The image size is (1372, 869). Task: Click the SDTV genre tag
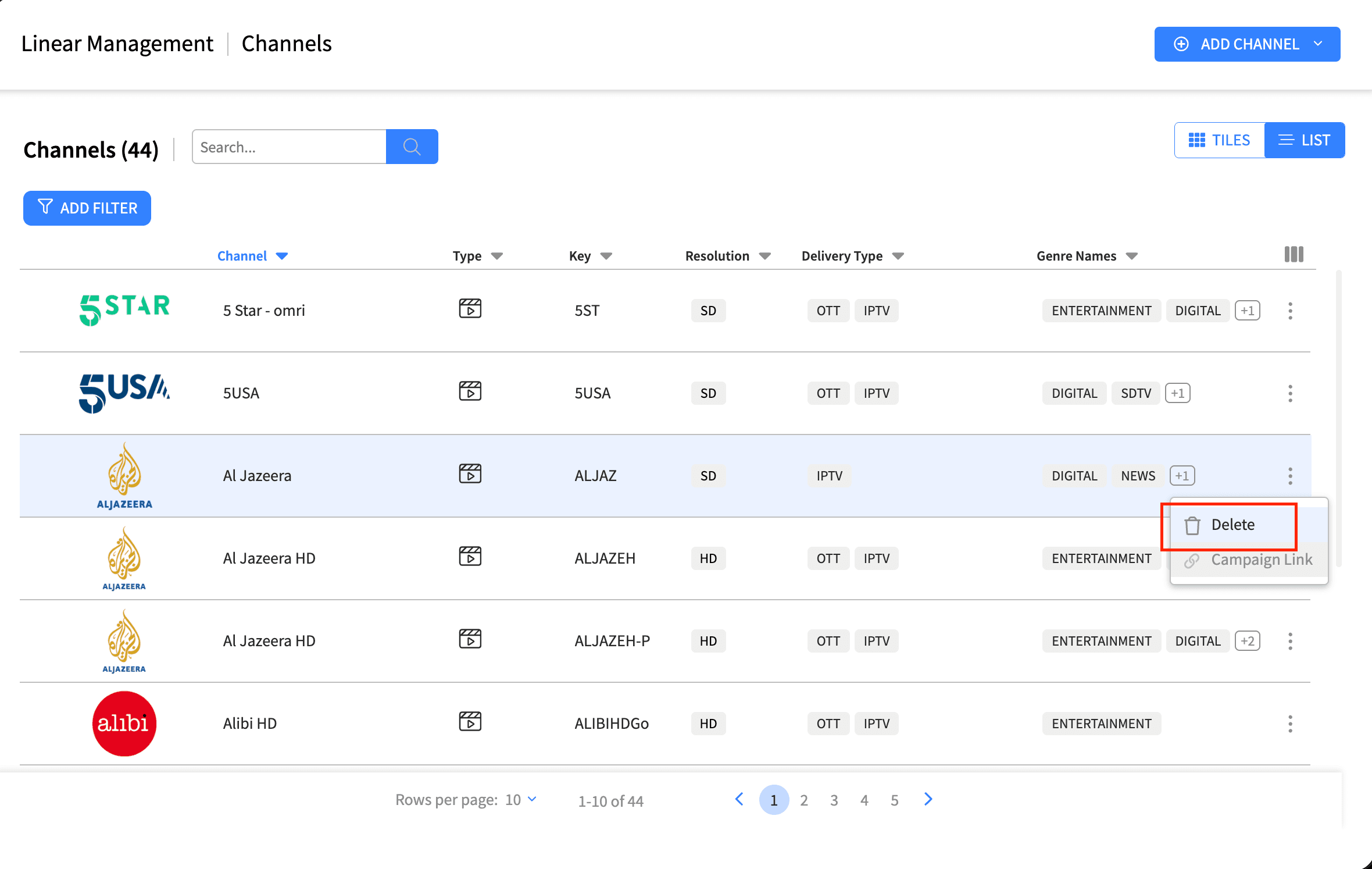(1136, 393)
